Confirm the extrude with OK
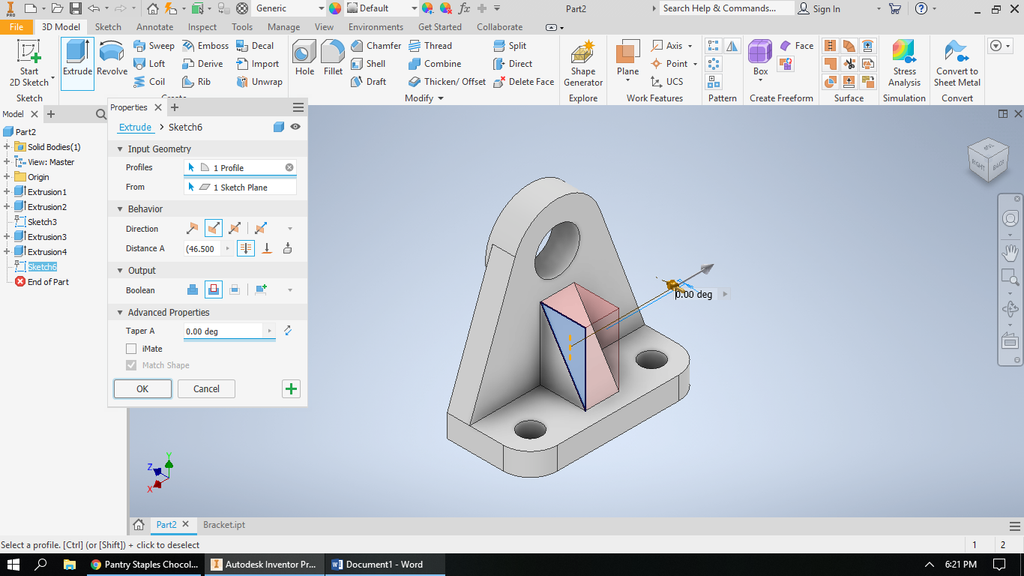 click(142, 389)
